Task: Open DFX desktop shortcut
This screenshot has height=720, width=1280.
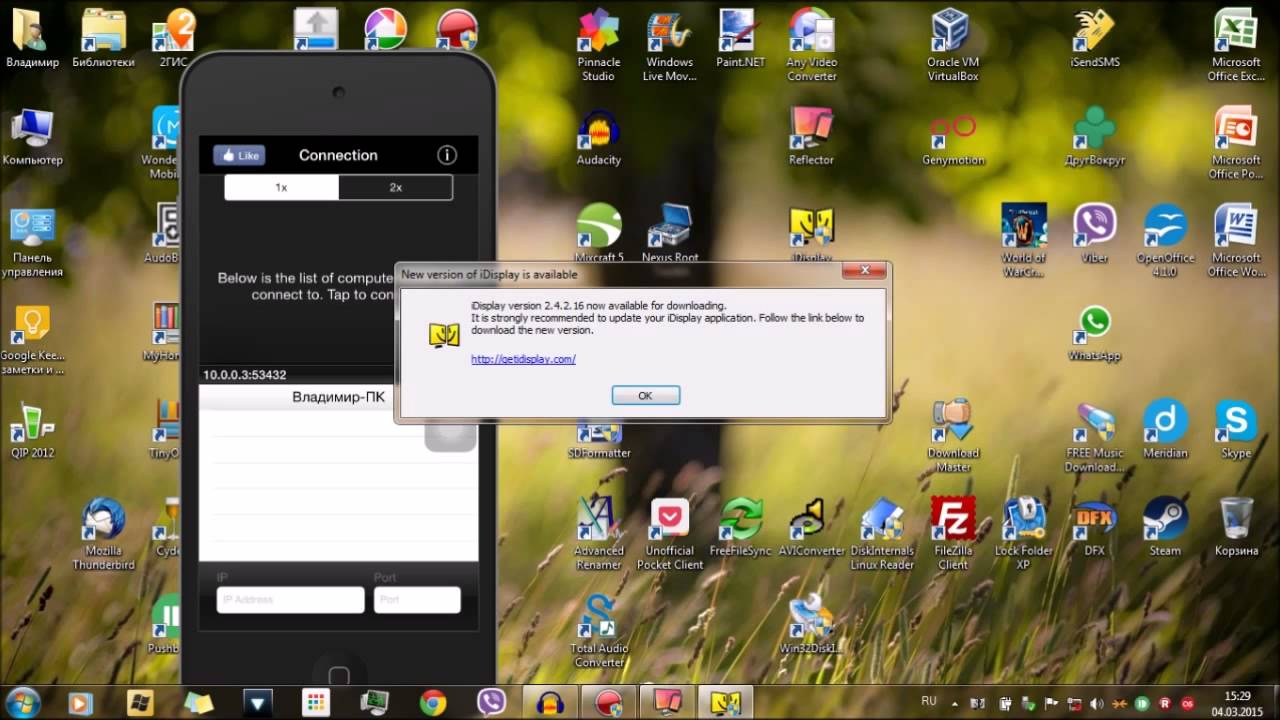Action: (1095, 528)
